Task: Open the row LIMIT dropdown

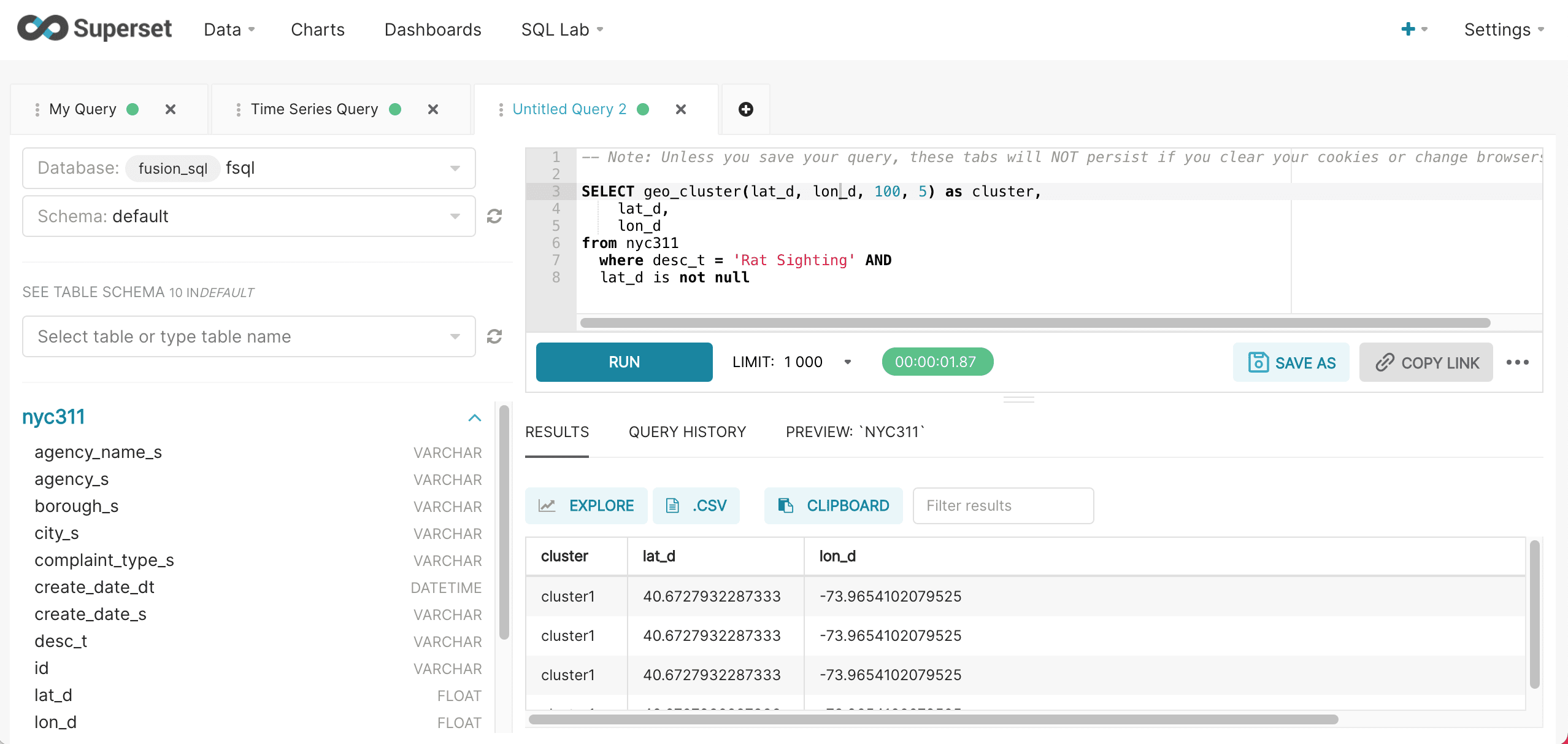Action: pyautogui.click(x=793, y=362)
